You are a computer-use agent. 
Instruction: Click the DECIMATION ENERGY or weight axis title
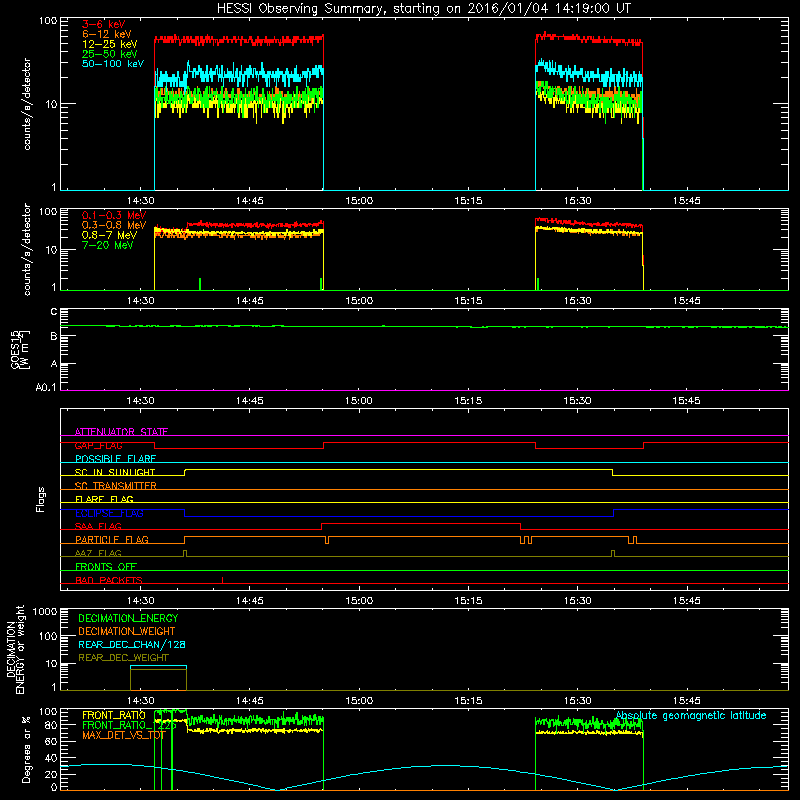pos(15,649)
